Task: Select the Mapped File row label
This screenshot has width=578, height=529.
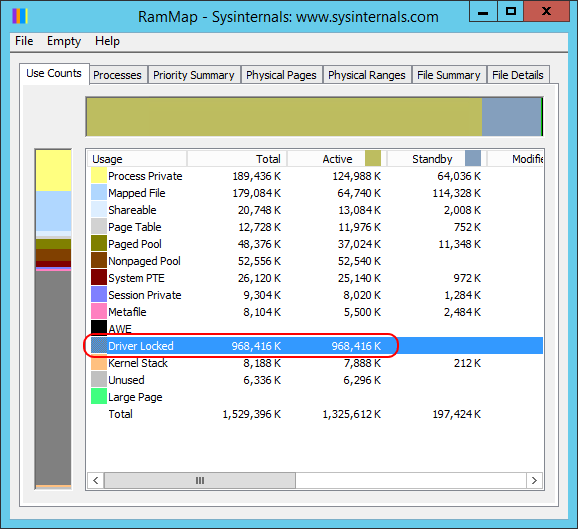Action: coord(137,193)
